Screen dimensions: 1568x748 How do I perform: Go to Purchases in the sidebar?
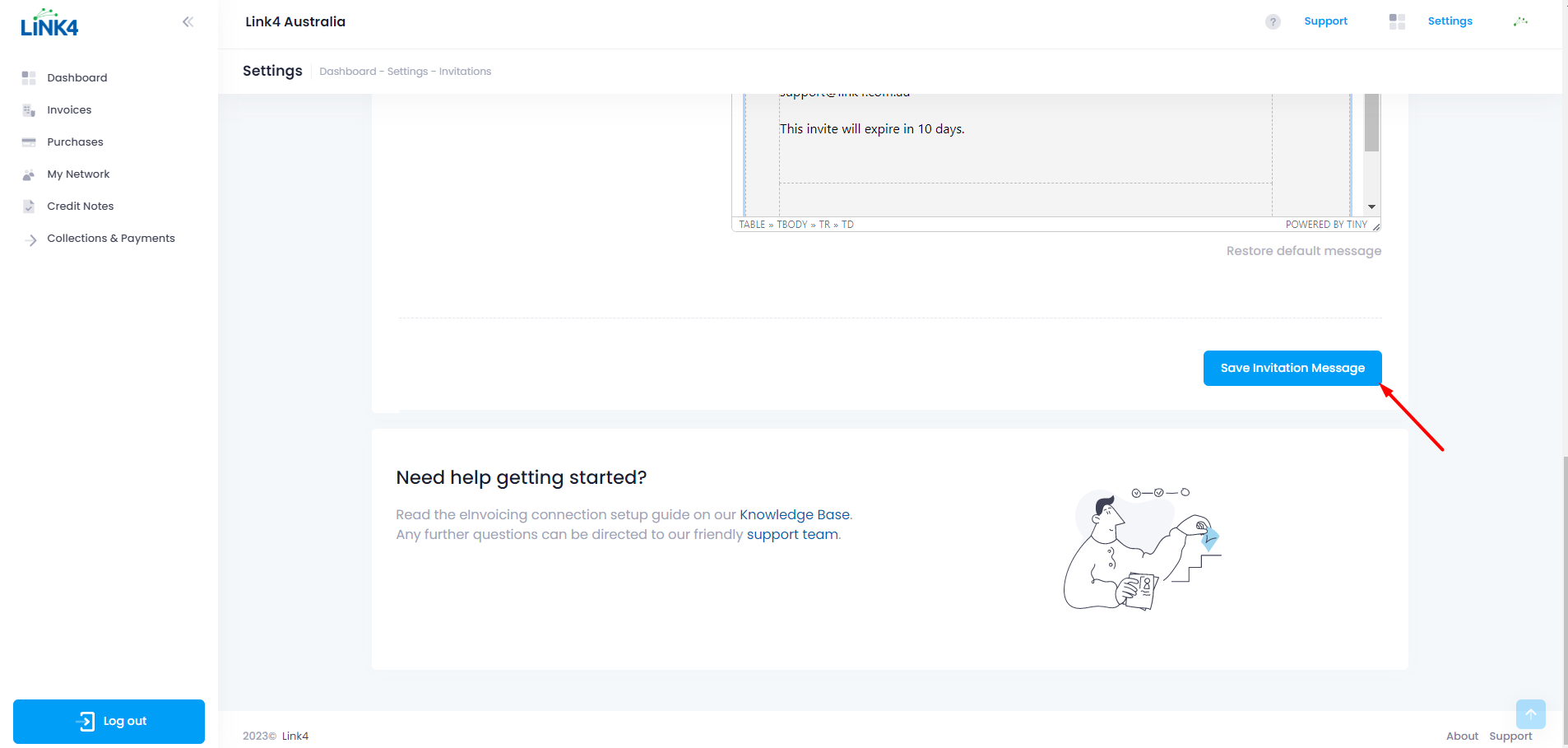(x=75, y=142)
